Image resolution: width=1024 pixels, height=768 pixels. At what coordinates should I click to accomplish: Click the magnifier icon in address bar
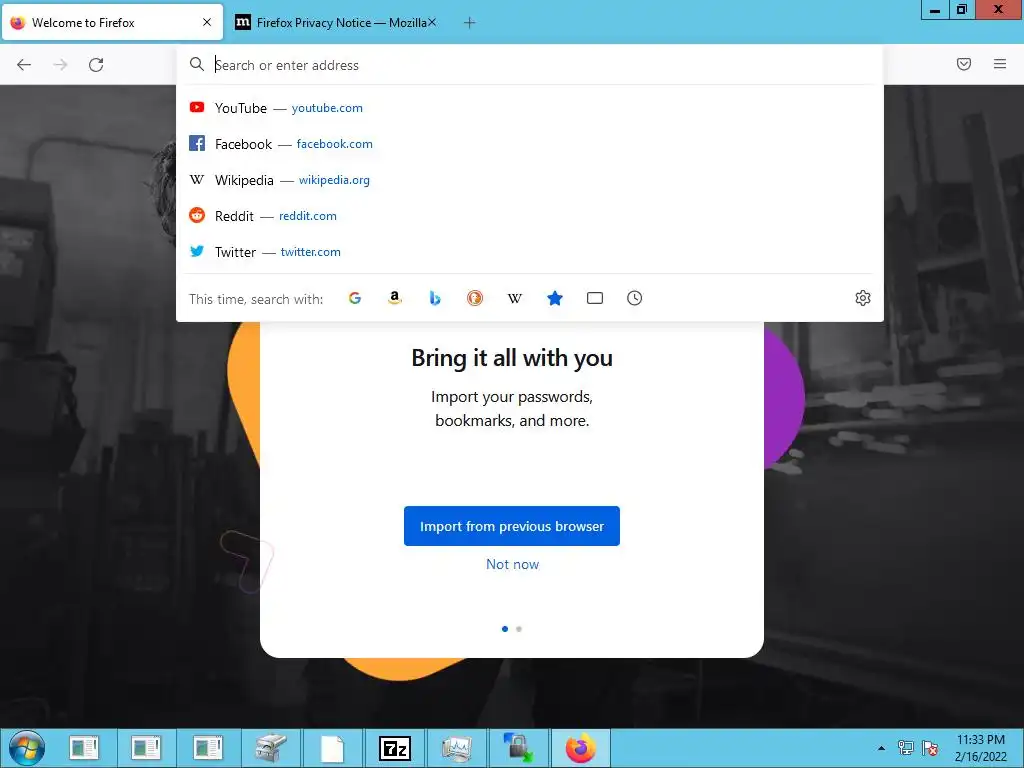pos(197,64)
